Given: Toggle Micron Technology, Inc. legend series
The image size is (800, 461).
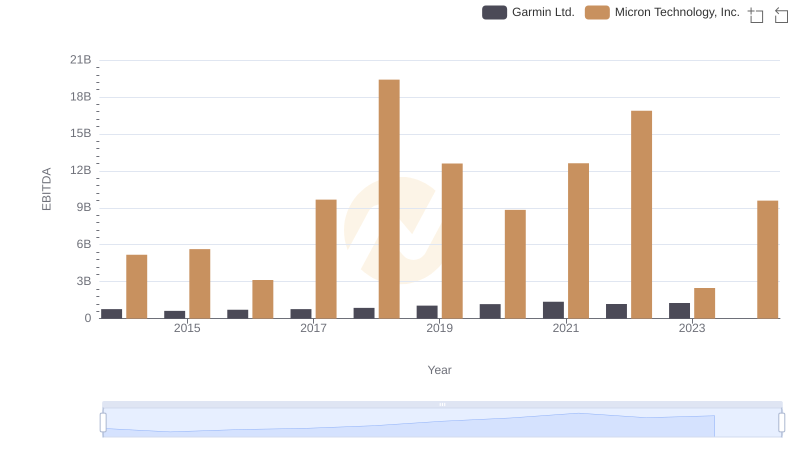Looking at the screenshot, I should click(x=662, y=12).
